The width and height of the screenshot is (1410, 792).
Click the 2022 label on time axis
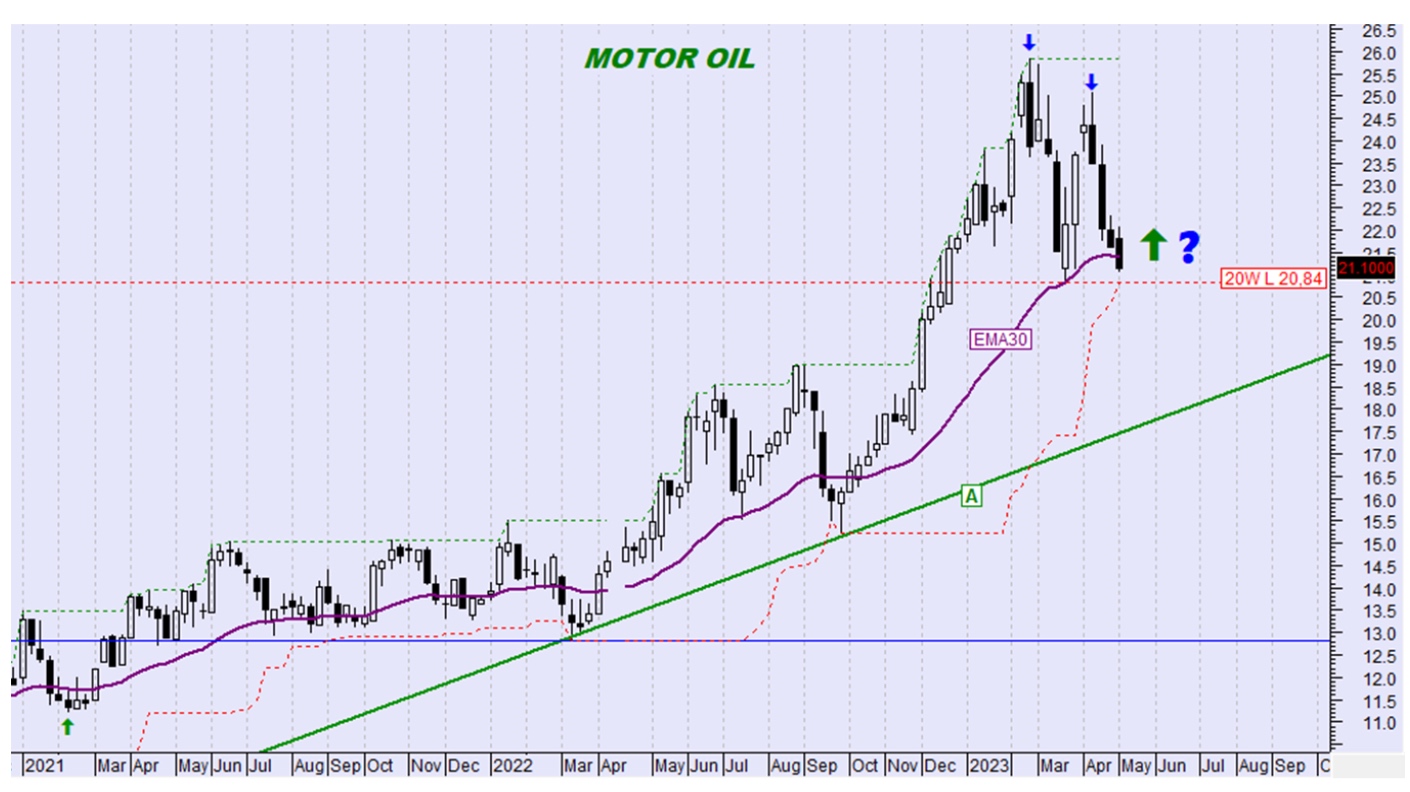[514, 766]
